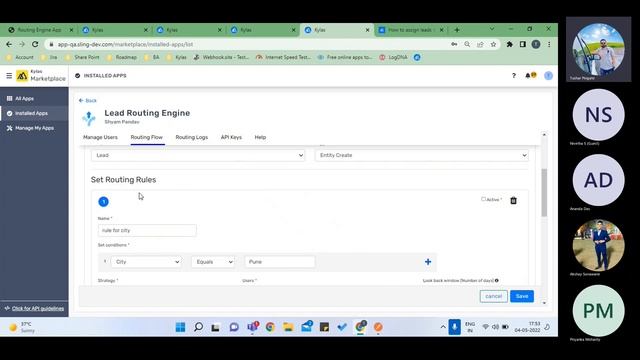
Task: Click the rule Name input field
Action: point(147,230)
